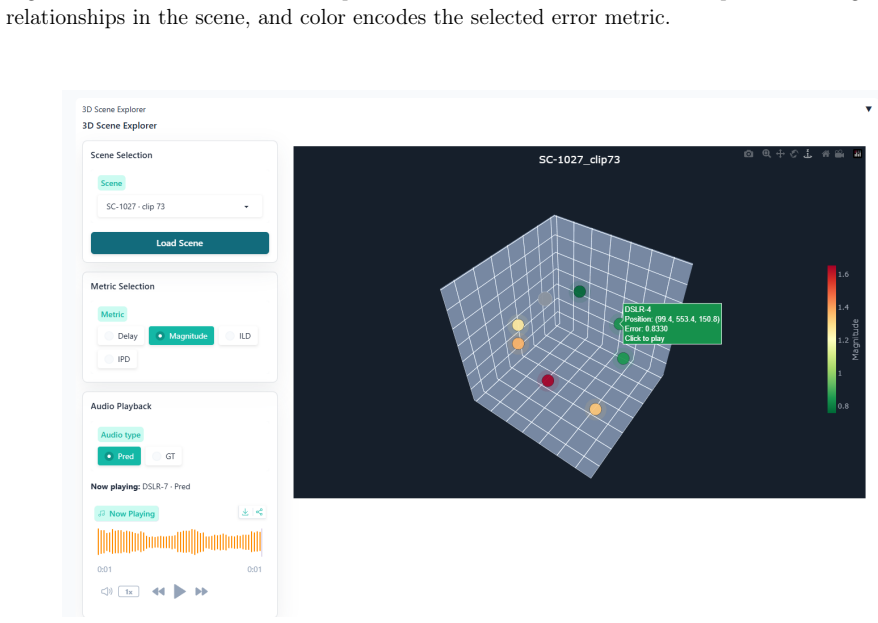
Task: Open the Scene dropdown showing SC-1027 clip 73
Action: click(x=179, y=207)
